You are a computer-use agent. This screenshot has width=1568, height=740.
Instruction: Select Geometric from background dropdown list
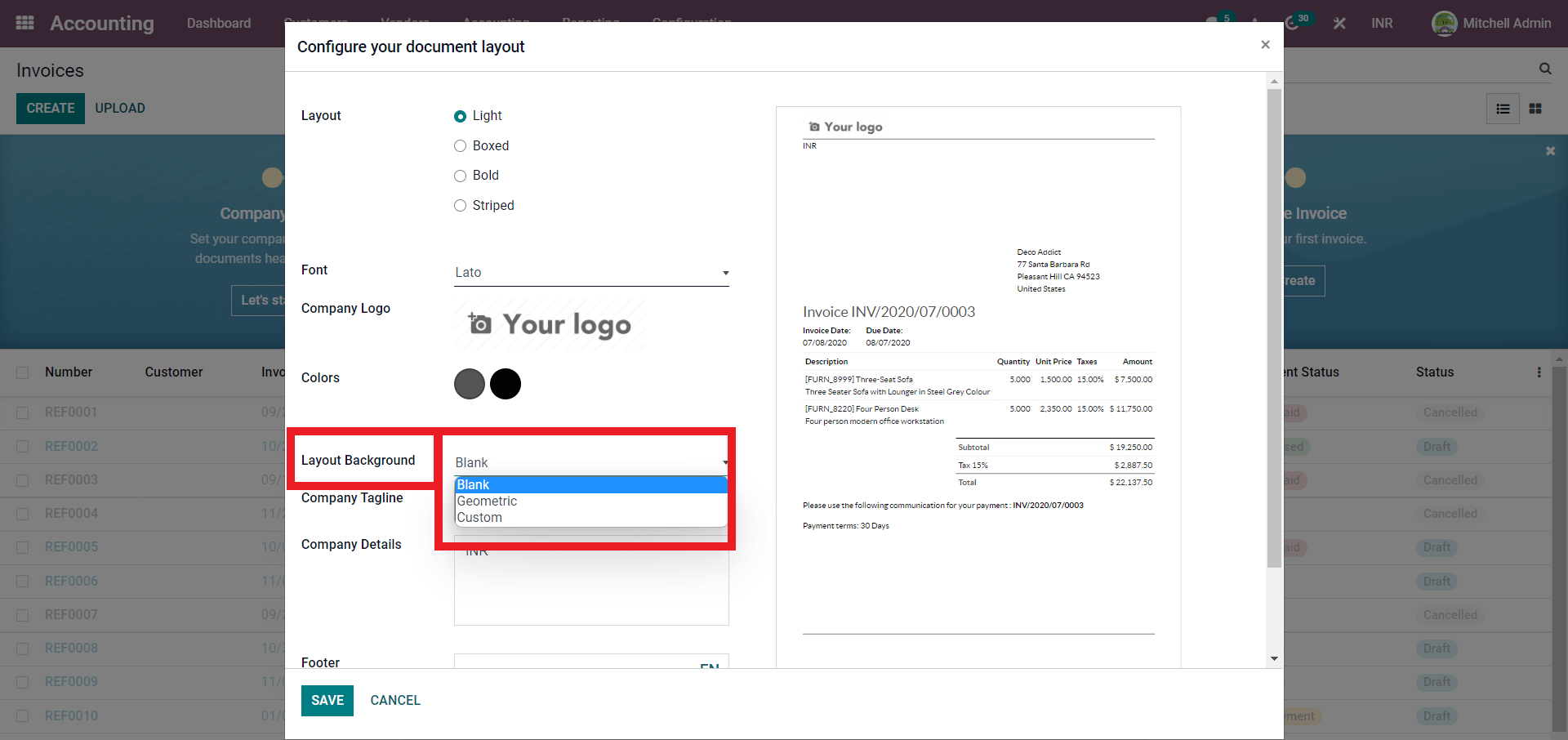(x=488, y=502)
